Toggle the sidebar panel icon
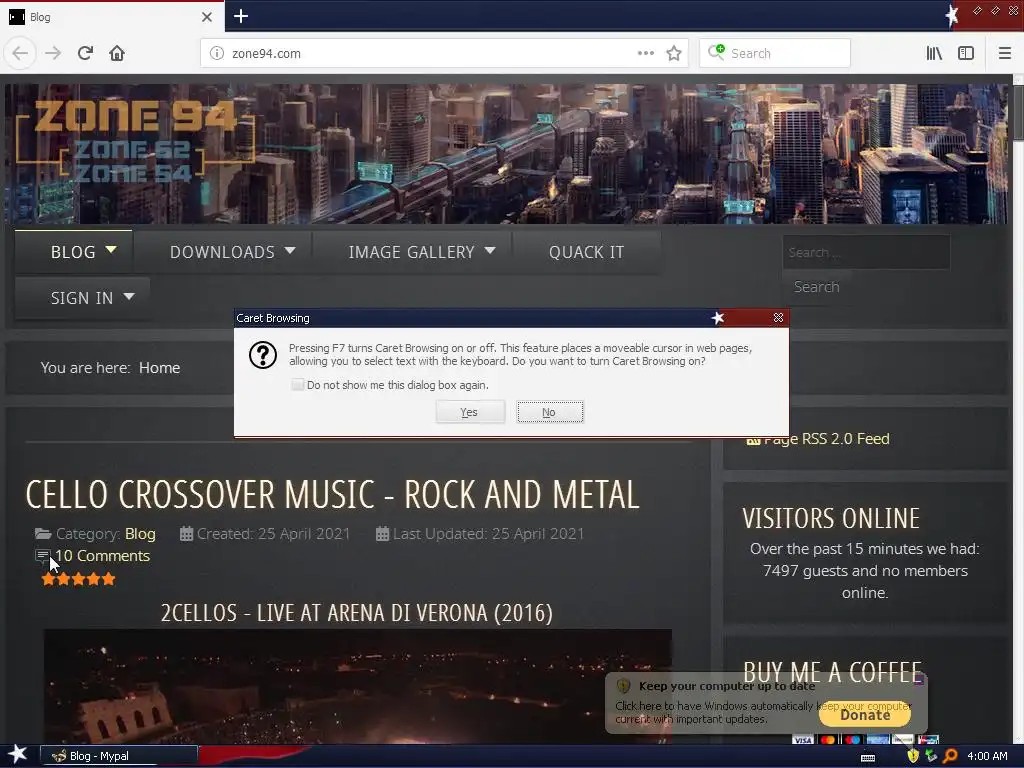This screenshot has height=768, width=1024. tap(966, 53)
